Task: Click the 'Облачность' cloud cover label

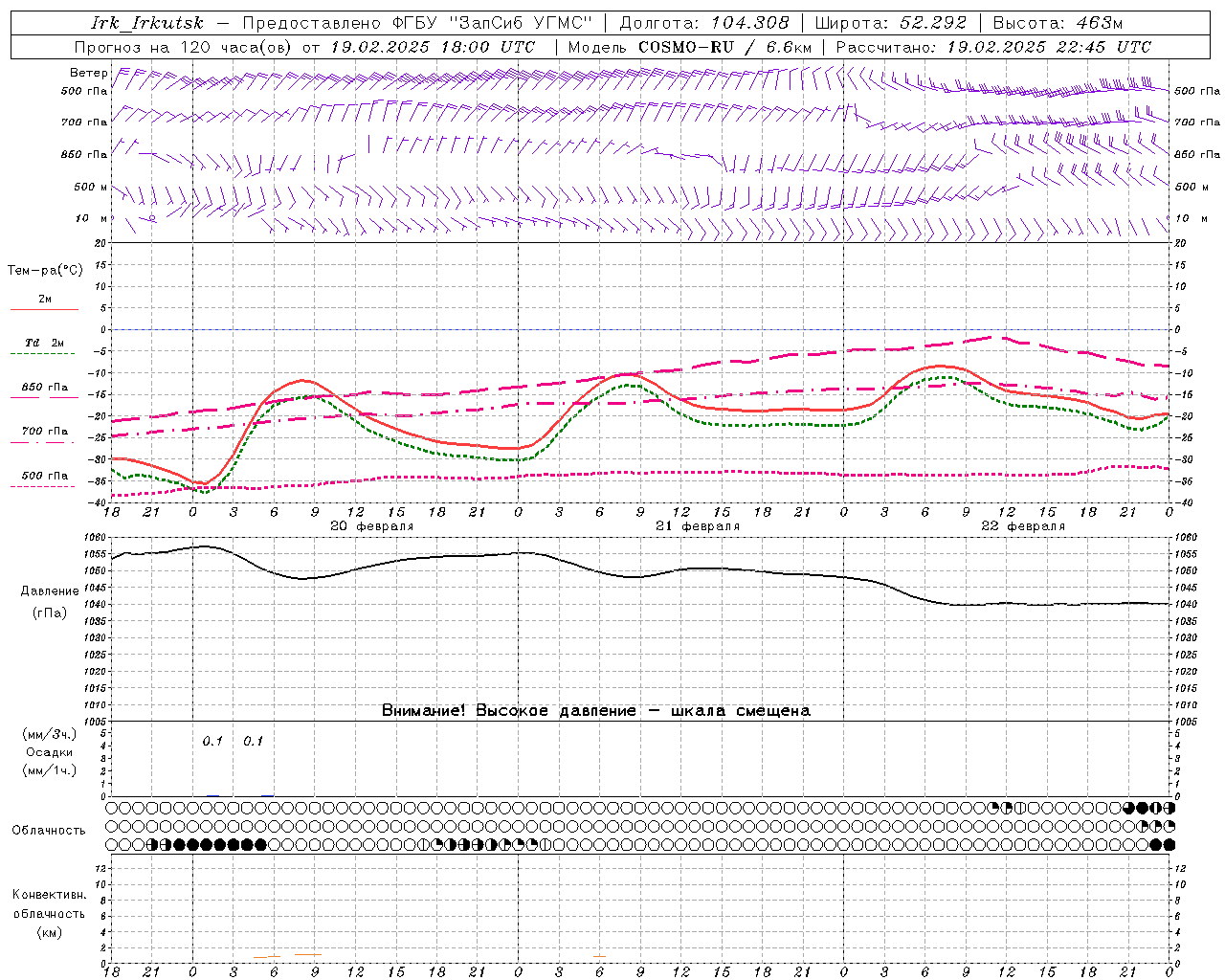Action: click(48, 830)
